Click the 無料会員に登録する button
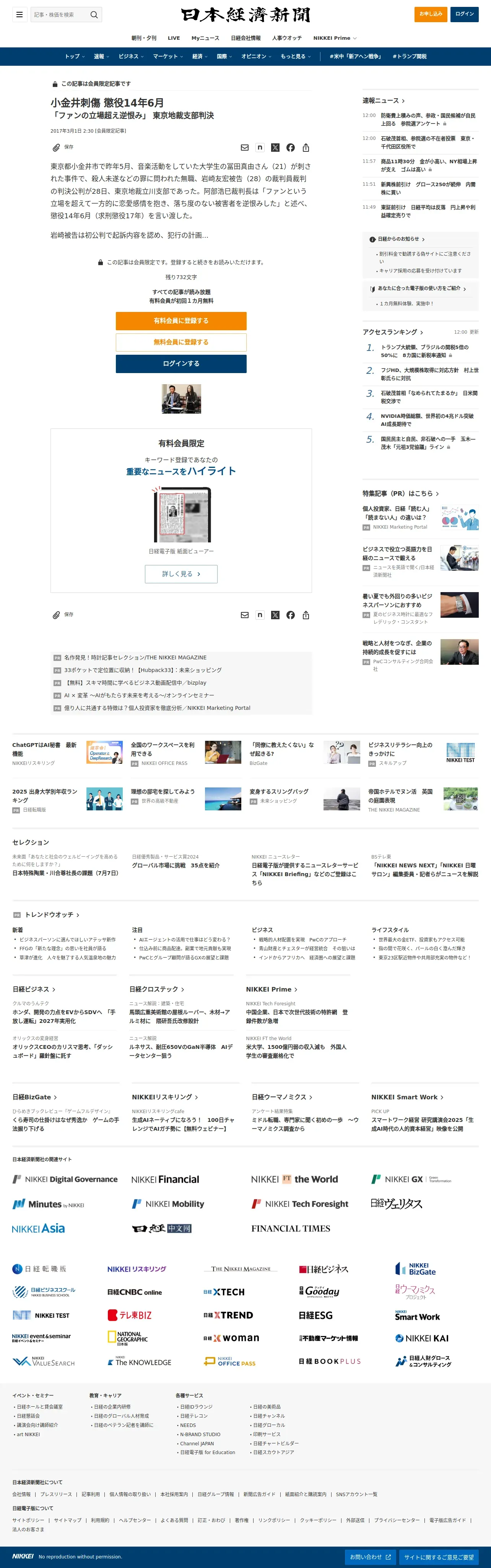Viewport: 491px width, 1568px height. click(x=181, y=342)
